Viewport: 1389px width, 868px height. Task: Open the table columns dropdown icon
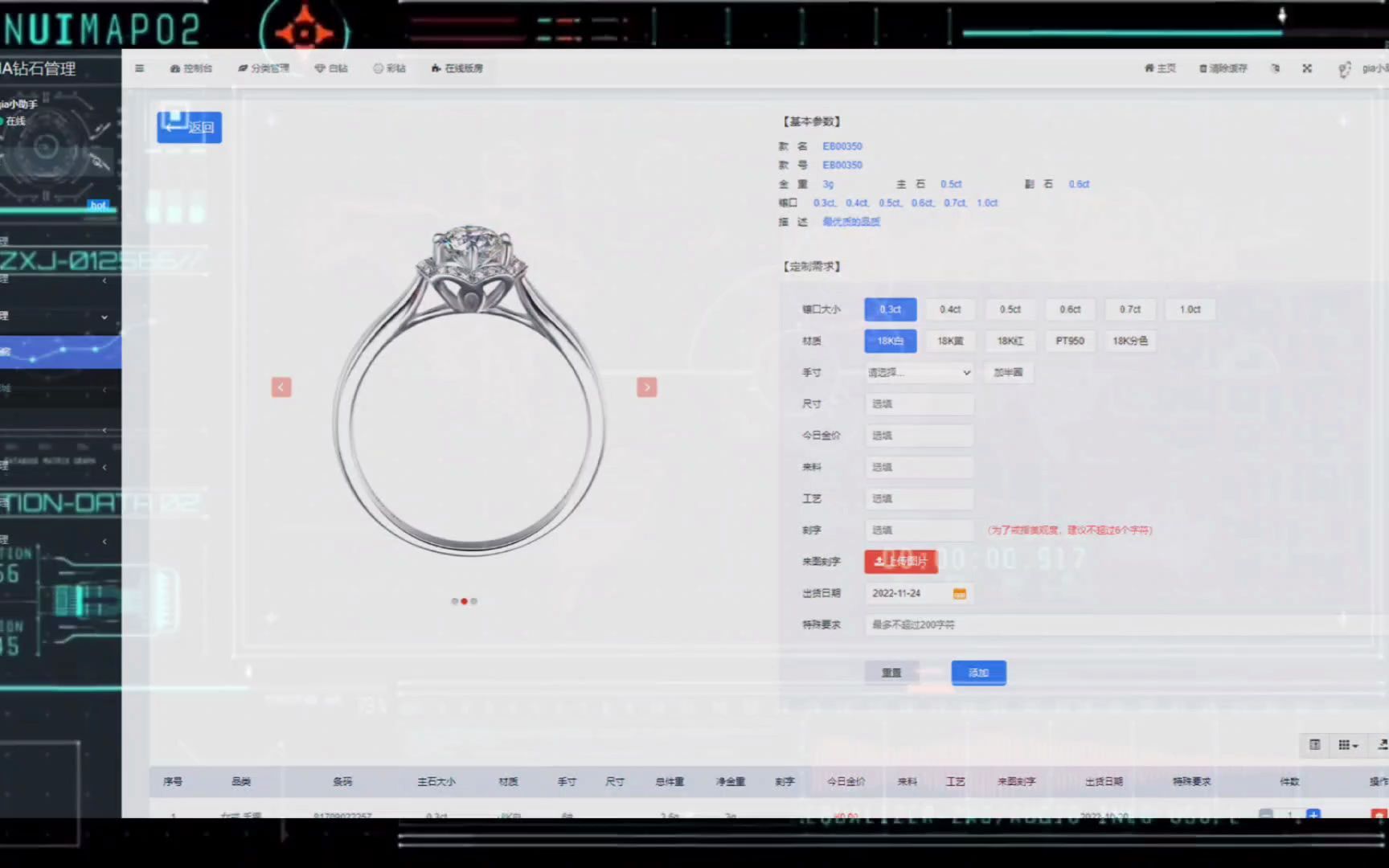(x=1348, y=745)
